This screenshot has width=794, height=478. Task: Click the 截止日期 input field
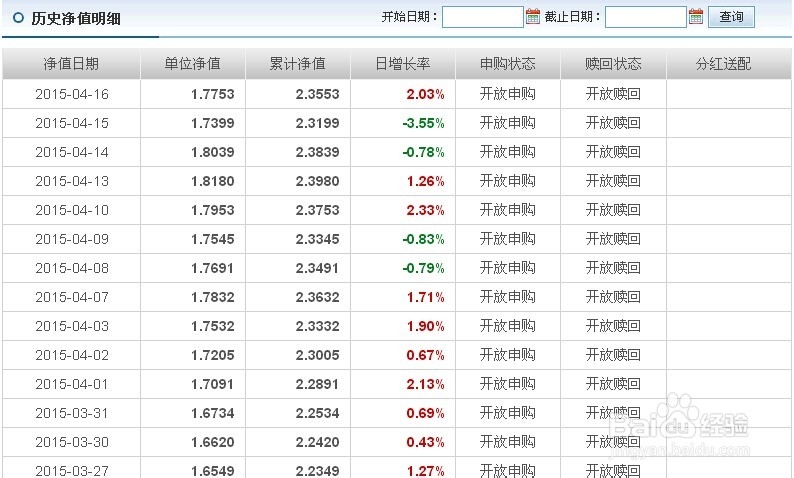click(x=646, y=17)
